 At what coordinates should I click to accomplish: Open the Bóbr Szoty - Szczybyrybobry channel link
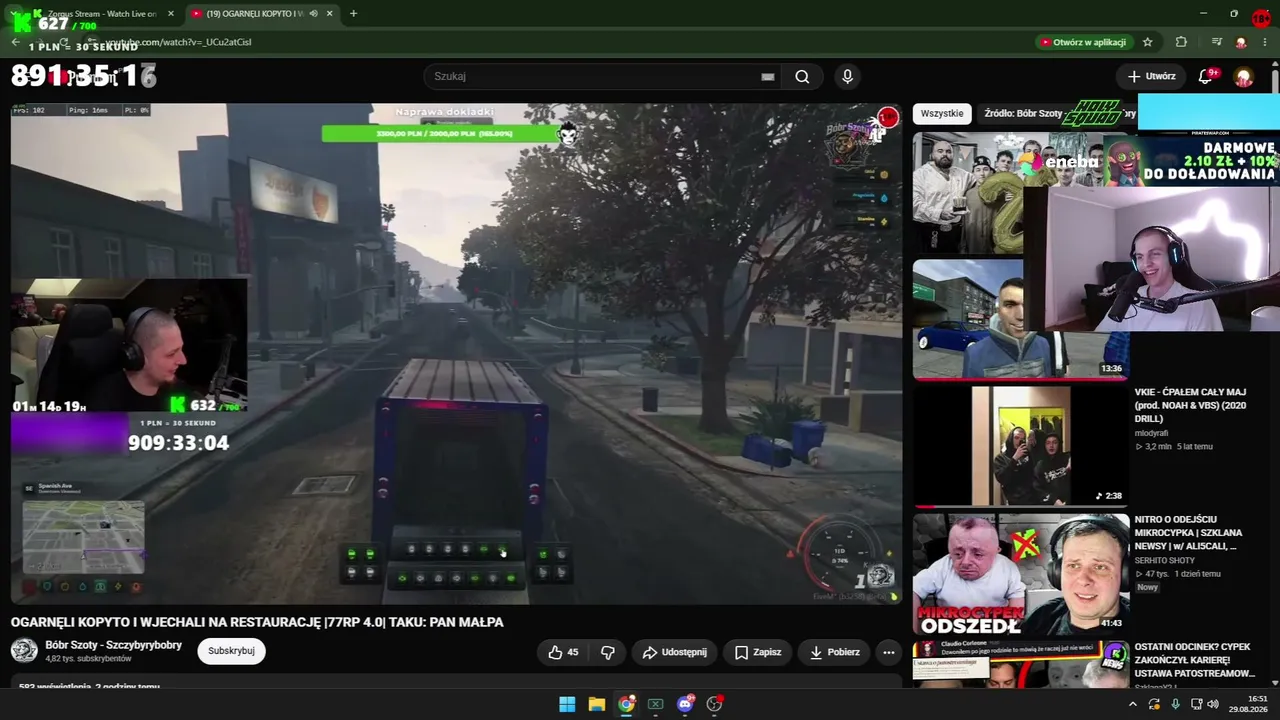[x=114, y=645]
